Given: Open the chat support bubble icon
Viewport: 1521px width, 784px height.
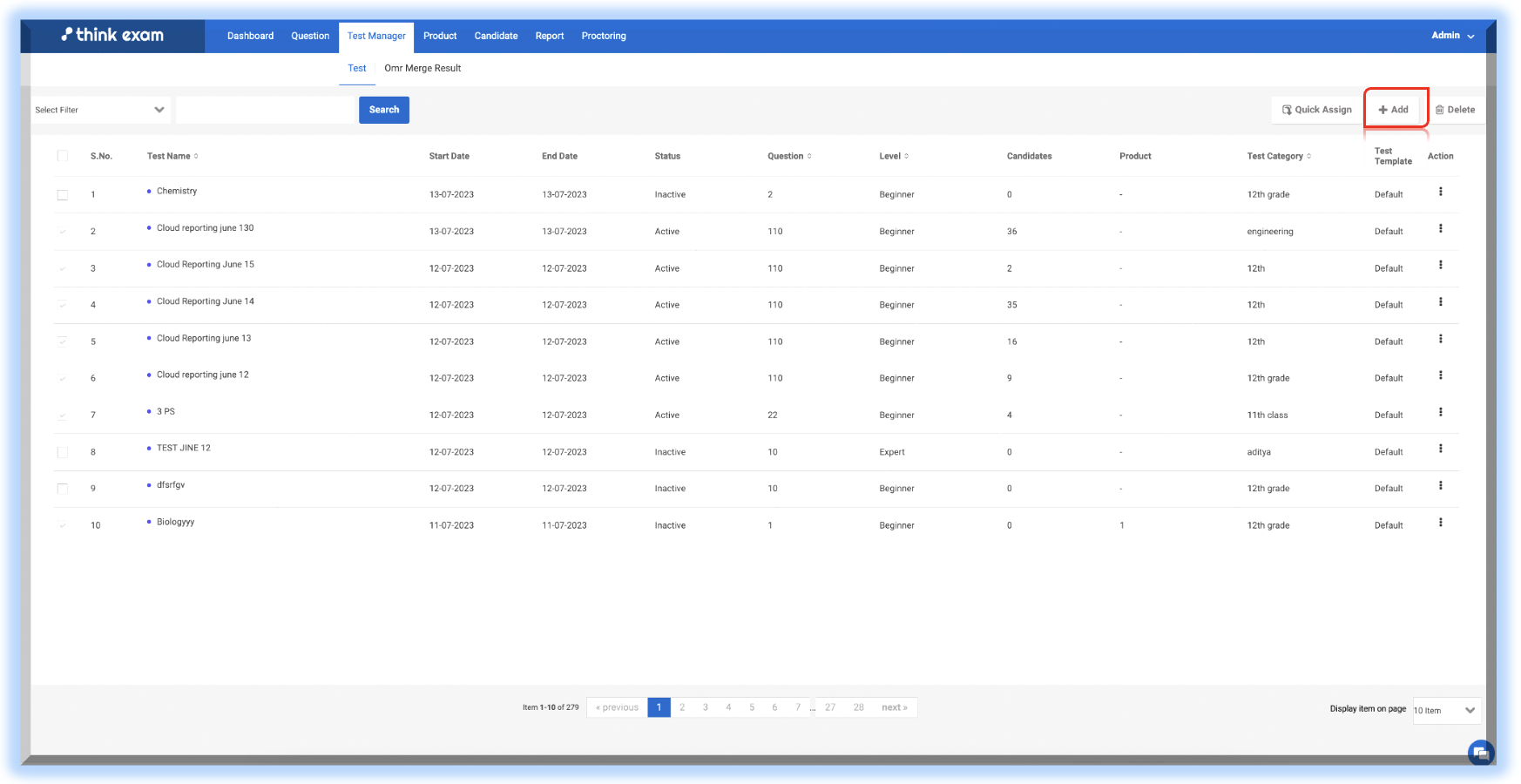Looking at the screenshot, I should point(1481,753).
